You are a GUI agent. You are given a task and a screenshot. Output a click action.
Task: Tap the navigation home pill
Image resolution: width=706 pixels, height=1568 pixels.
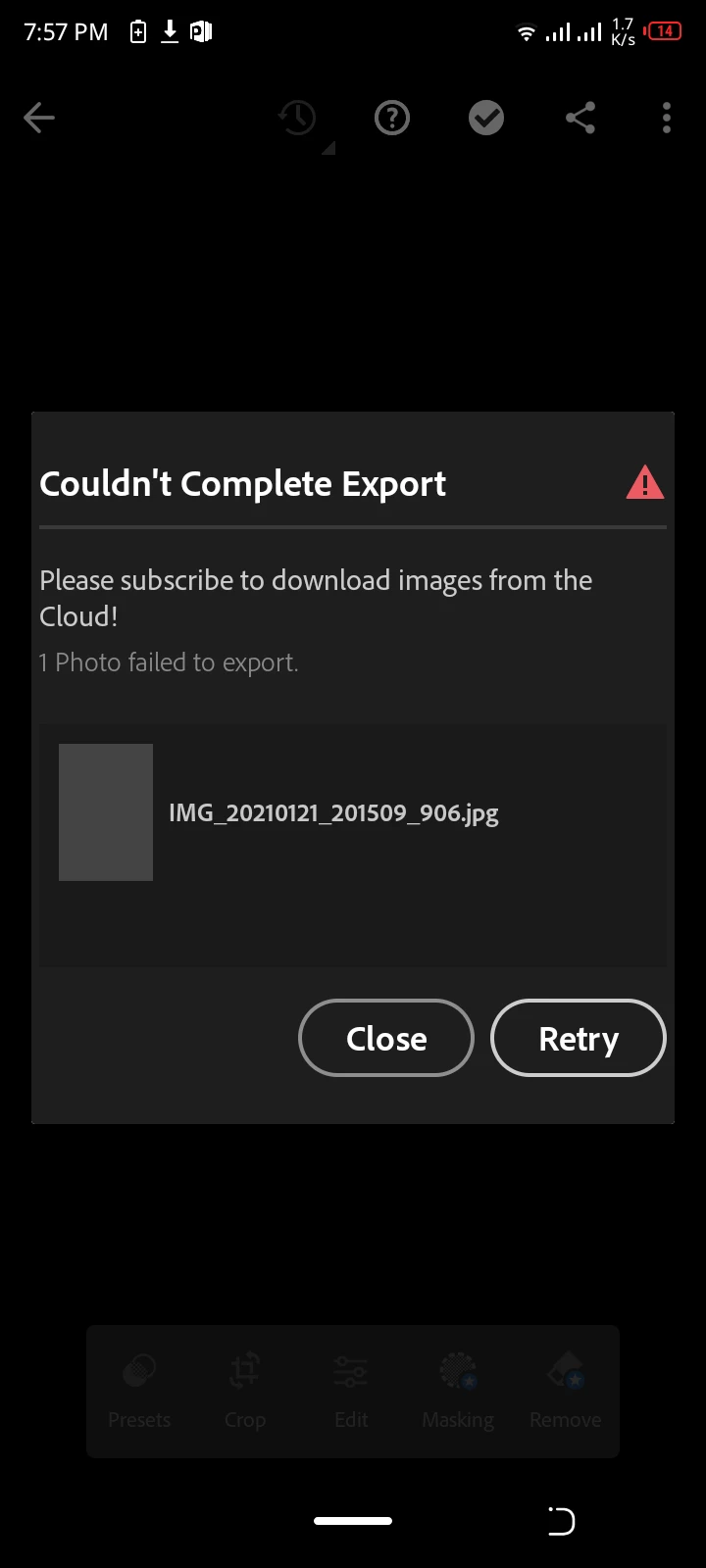tap(353, 1521)
